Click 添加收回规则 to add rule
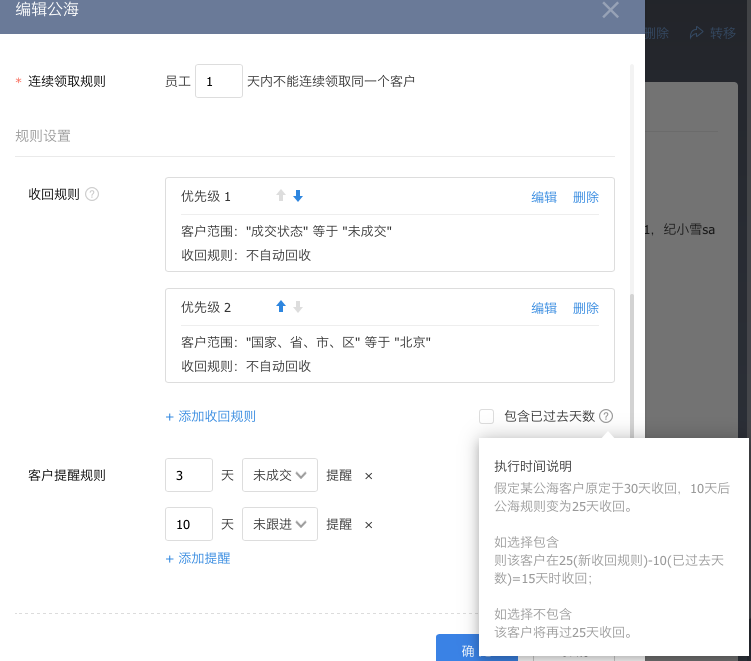Viewport: 751px width, 661px height. (x=211, y=417)
